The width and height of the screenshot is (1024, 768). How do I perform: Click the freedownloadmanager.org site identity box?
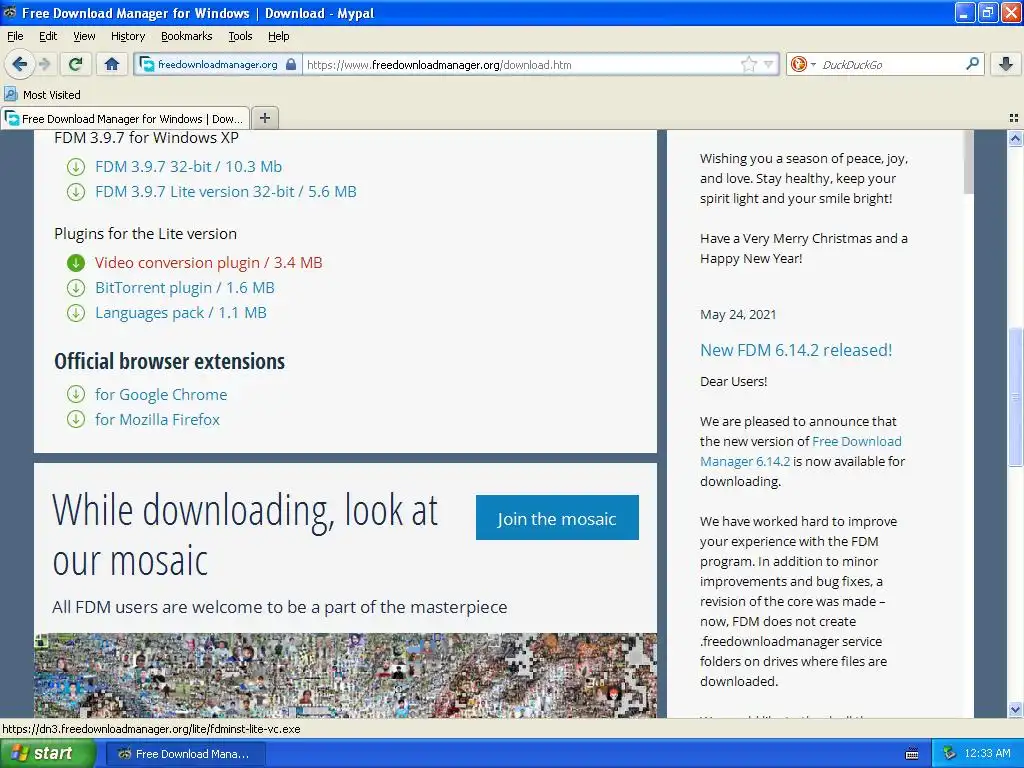point(217,65)
